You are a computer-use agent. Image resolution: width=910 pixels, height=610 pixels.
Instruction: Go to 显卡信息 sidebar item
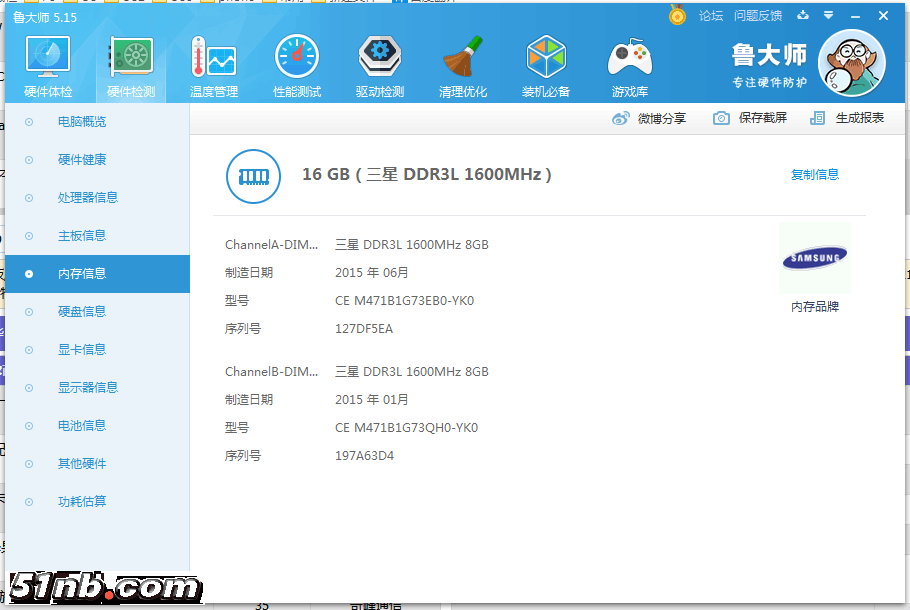point(82,350)
